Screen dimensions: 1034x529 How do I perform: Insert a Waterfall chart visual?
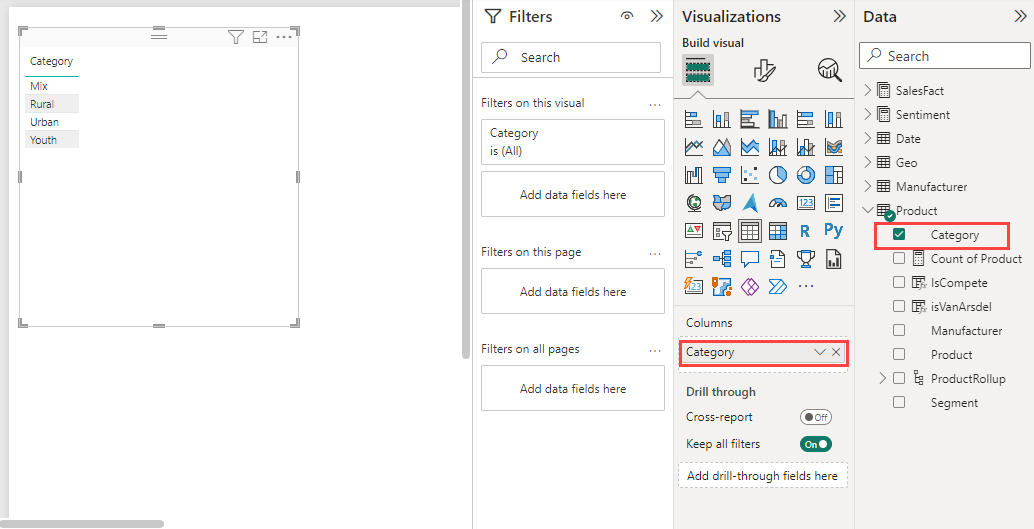(x=694, y=175)
